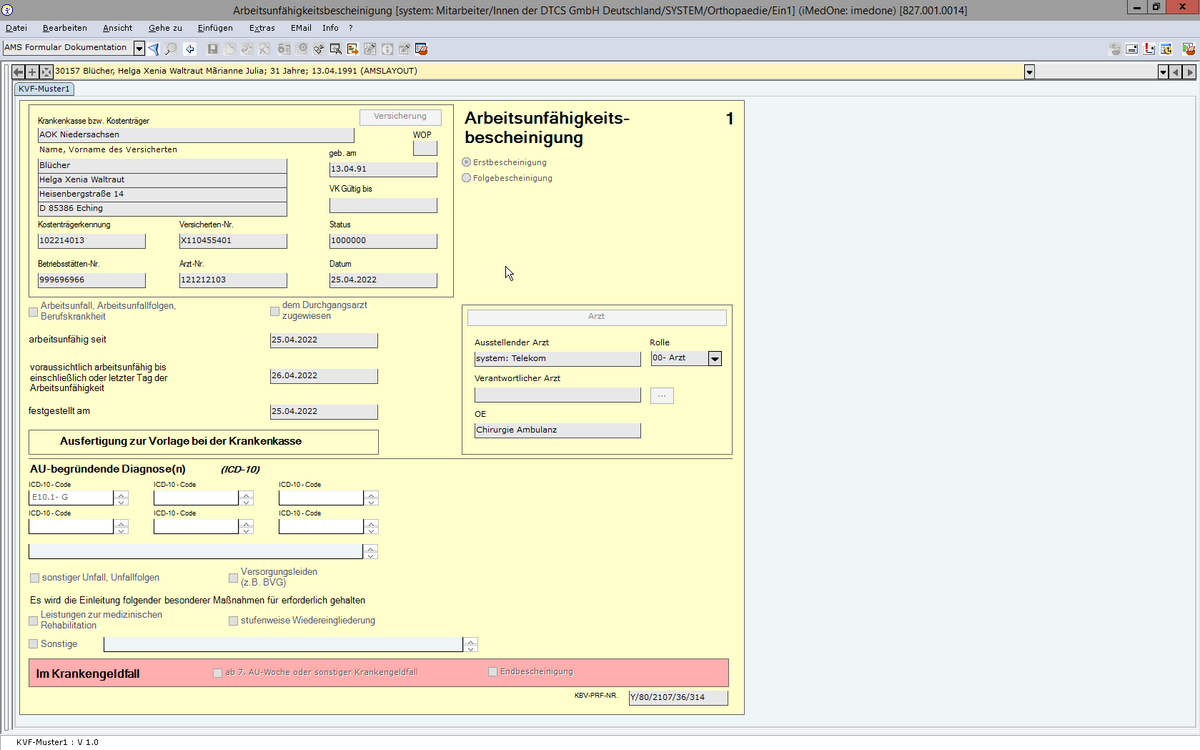Click the calendar with clock toolbar icon
Screen dimensions: 1200x750
(1166, 48)
